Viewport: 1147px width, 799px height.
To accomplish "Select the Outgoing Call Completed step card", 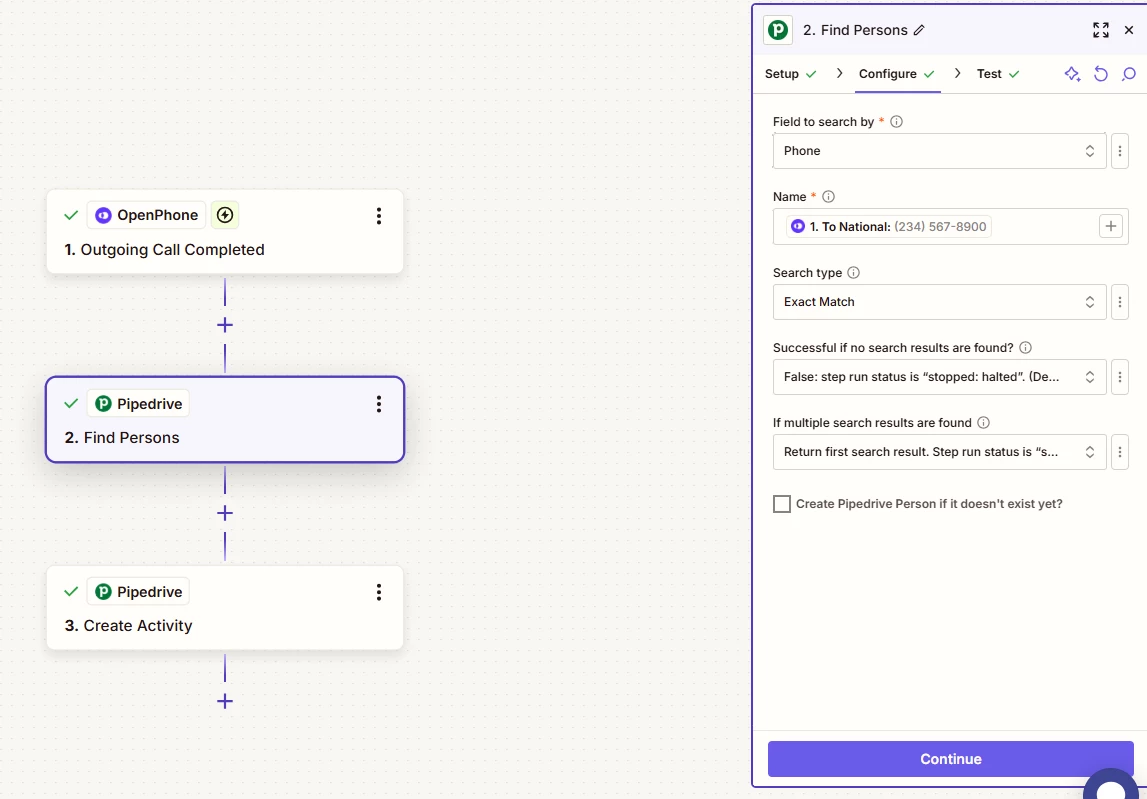I will pyautogui.click(x=225, y=232).
